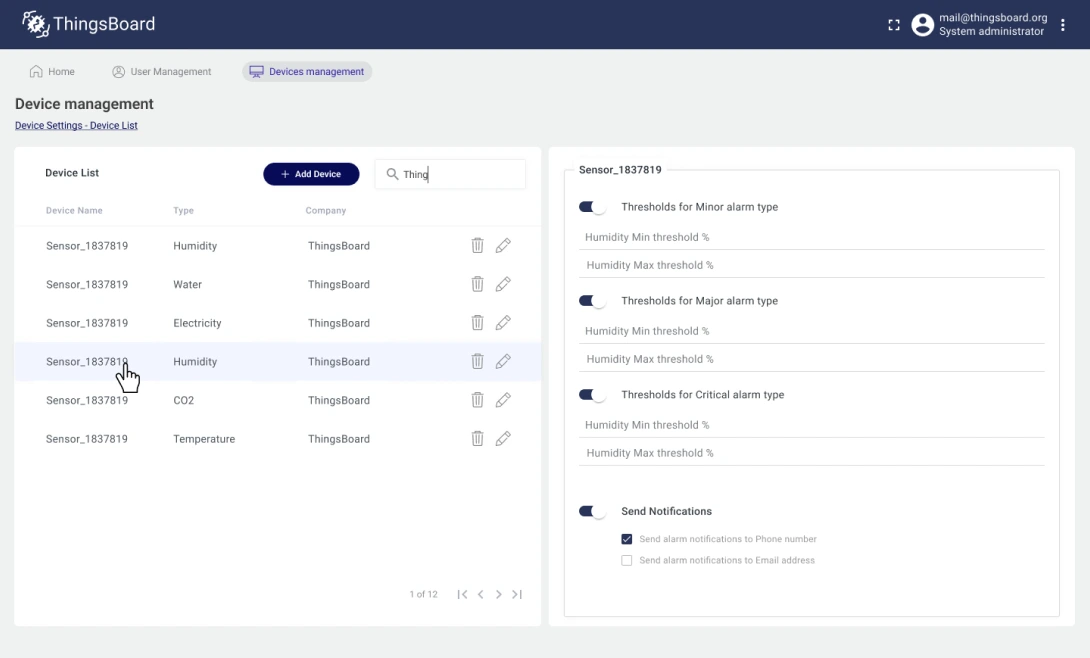Go to next page of device list
Screen dimensions: 1090x658
(x=498, y=595)
